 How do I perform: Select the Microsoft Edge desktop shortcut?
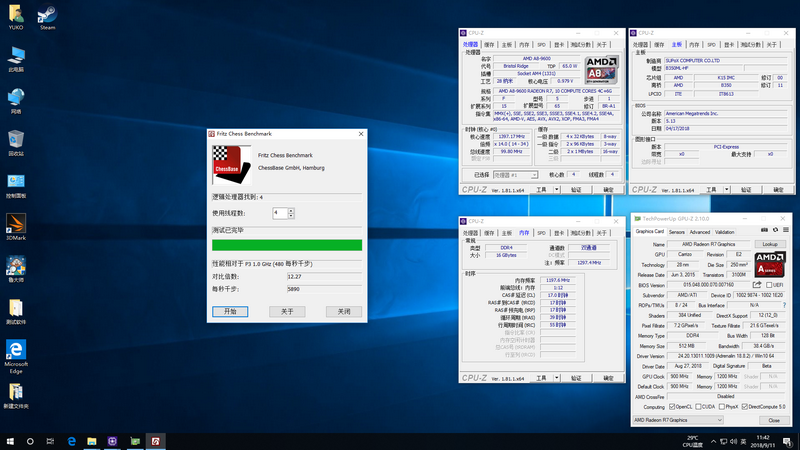[16, 357]
